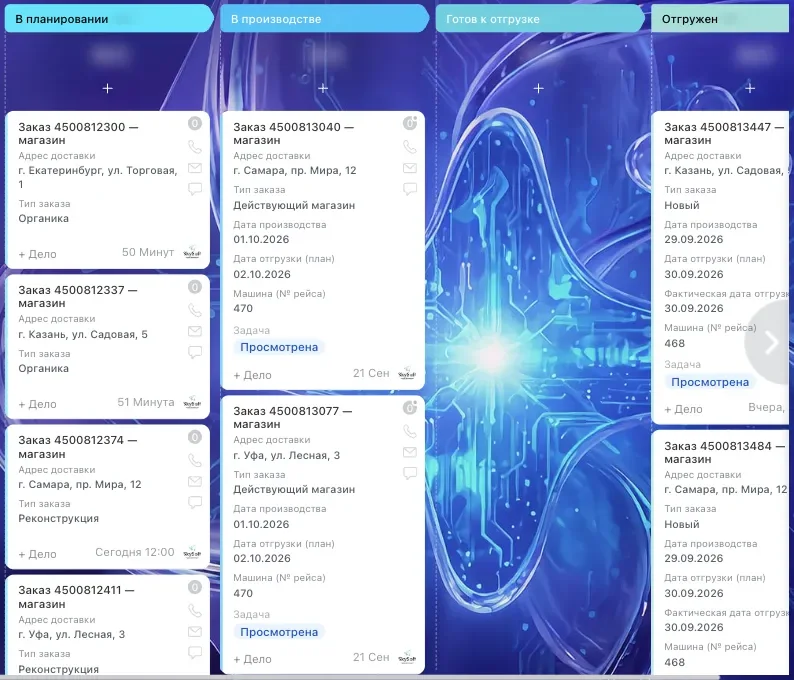
Task: Open chat icon on order 4500812300 card
Action: pyautogui.click(x=195, y=189)
